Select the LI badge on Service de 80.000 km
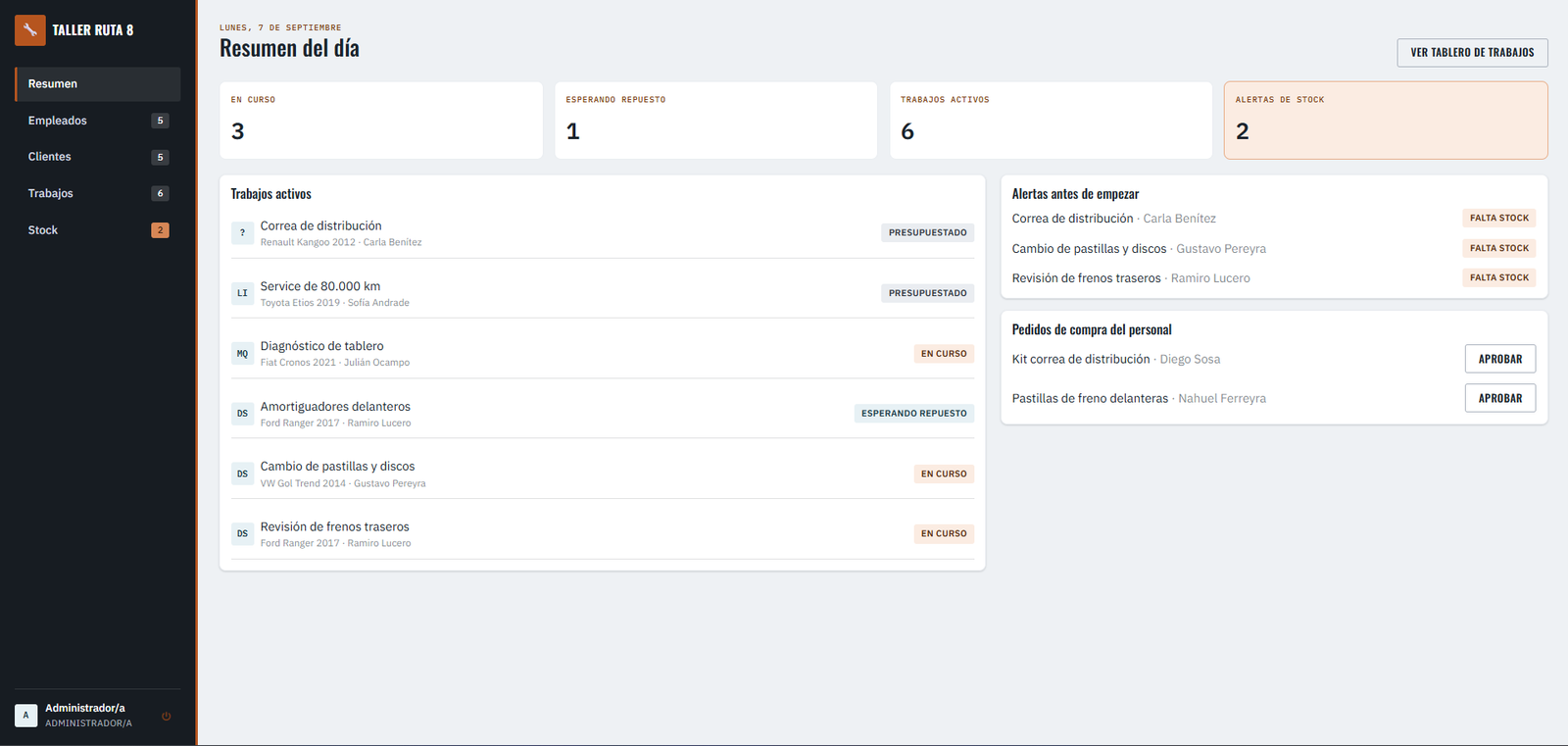Viewport: 1568px width, 746px height. [x=242, y=293]
